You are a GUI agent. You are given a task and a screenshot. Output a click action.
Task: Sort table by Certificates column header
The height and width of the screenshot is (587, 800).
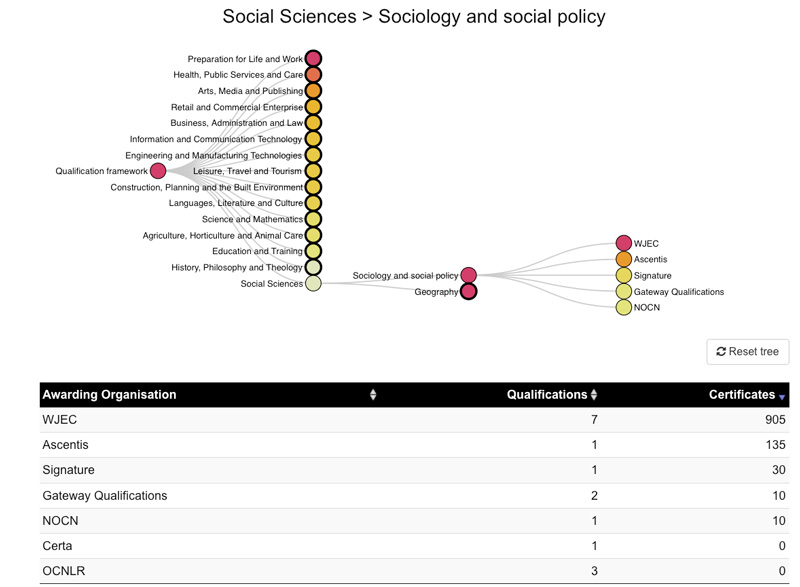(746, 395)
